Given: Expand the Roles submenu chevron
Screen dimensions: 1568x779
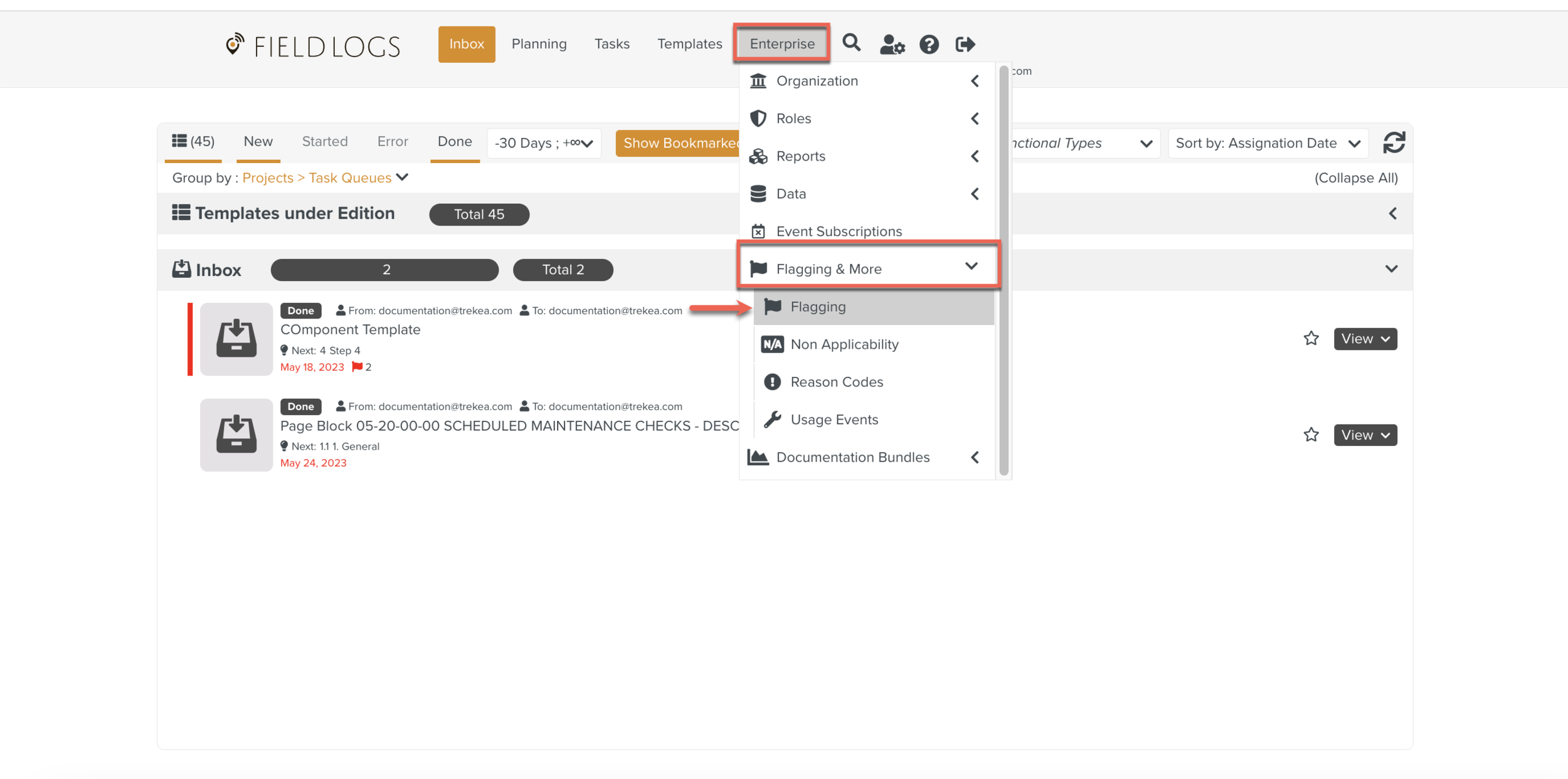Looking at the screenshot, I should click(x=975, y=119).
